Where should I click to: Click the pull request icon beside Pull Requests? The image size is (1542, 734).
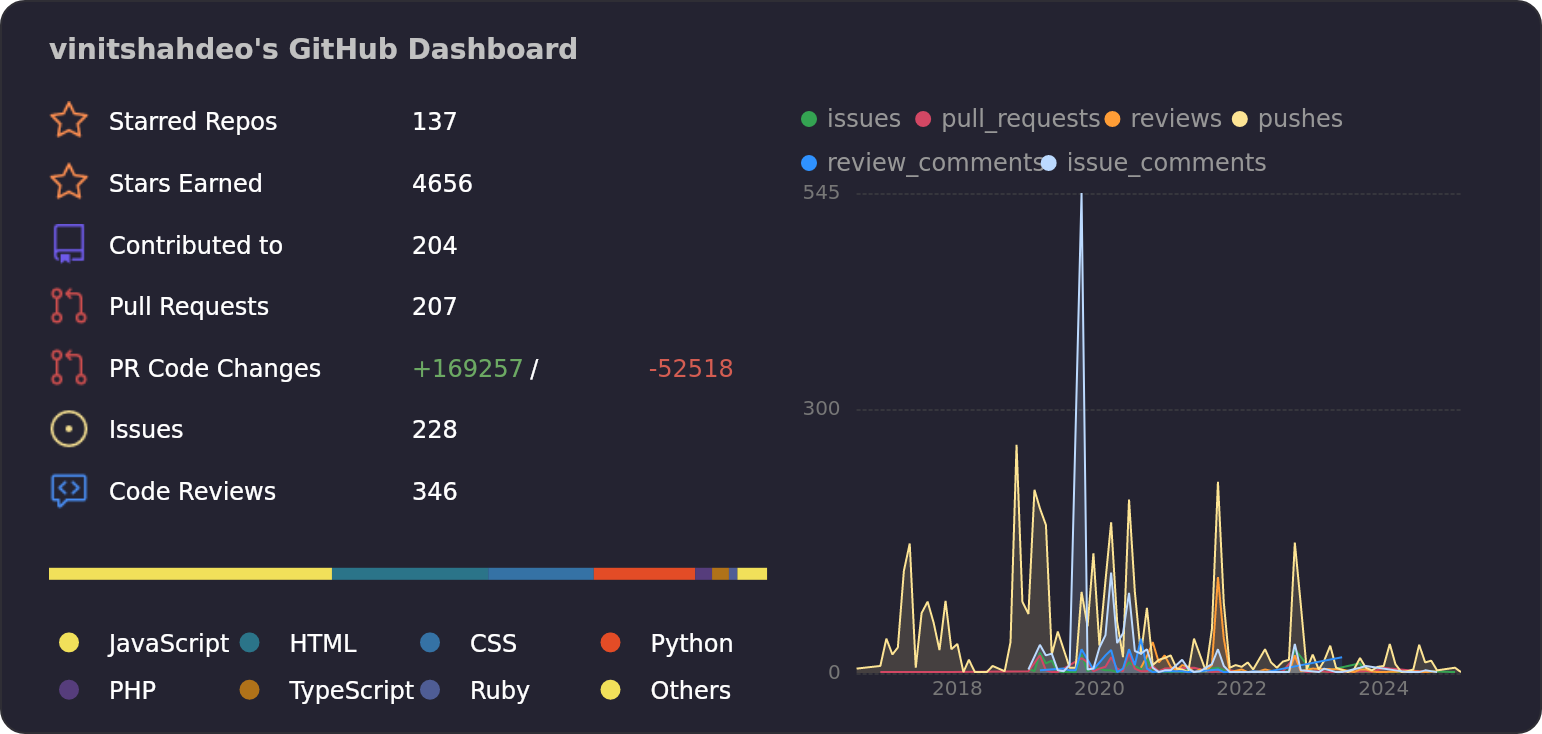tap(68, 306)
